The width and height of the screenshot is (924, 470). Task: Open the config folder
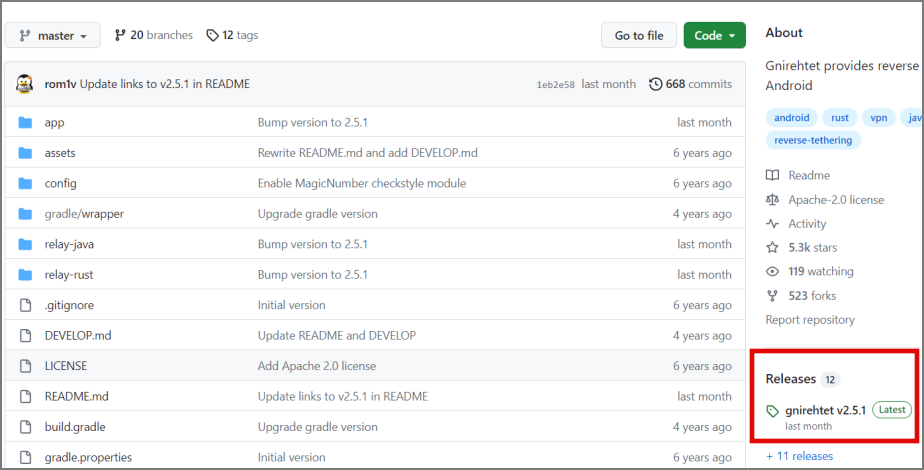pos(61,183)
